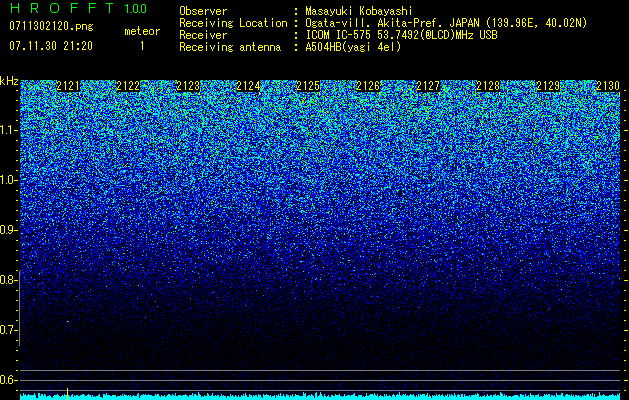Screen dimensions: 629x400
Task: Select the file name 0711302120.png
Action: pyautogui.click(x=51, y=27)
